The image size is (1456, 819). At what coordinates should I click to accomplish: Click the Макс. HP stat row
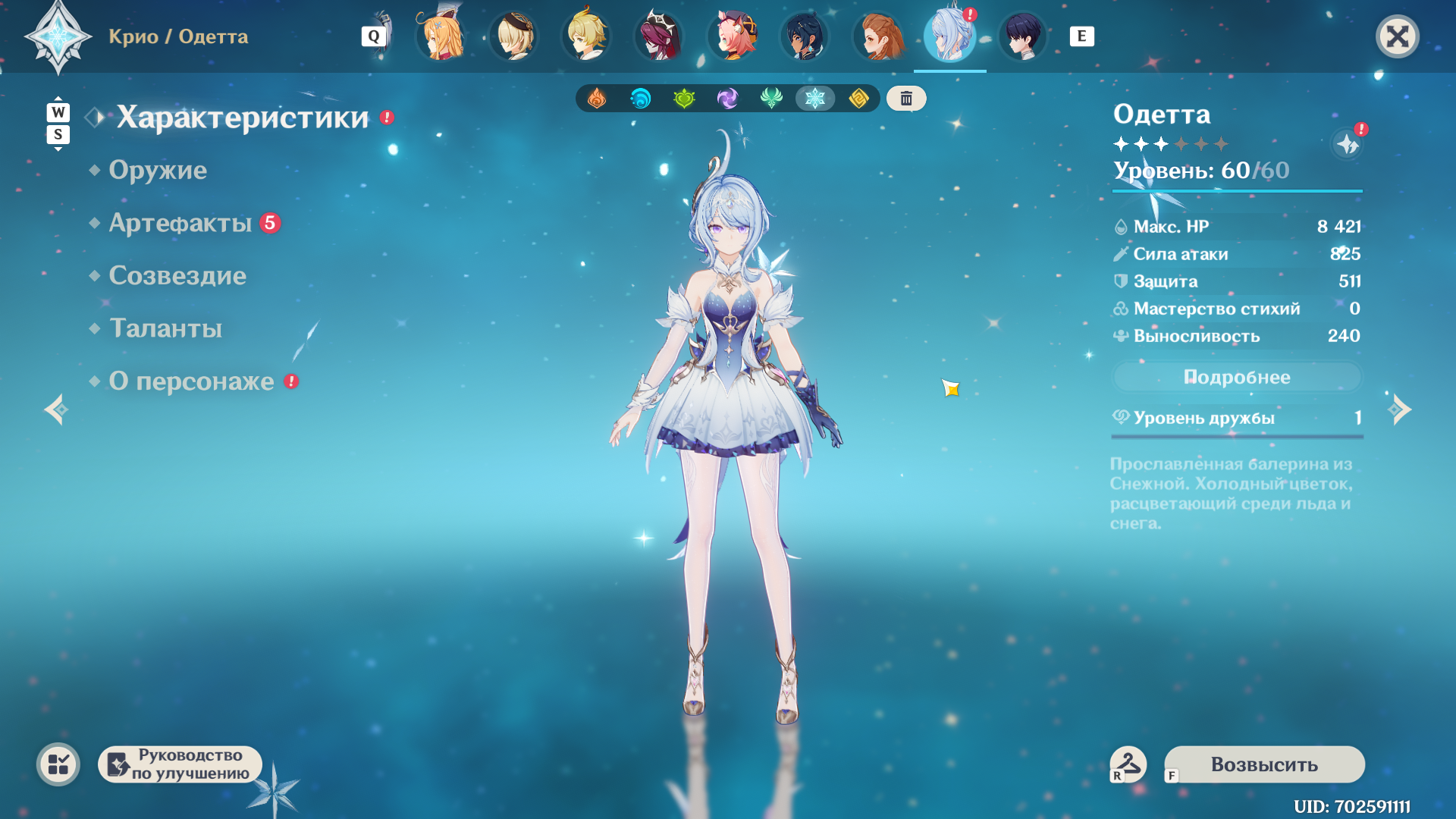1237,227
